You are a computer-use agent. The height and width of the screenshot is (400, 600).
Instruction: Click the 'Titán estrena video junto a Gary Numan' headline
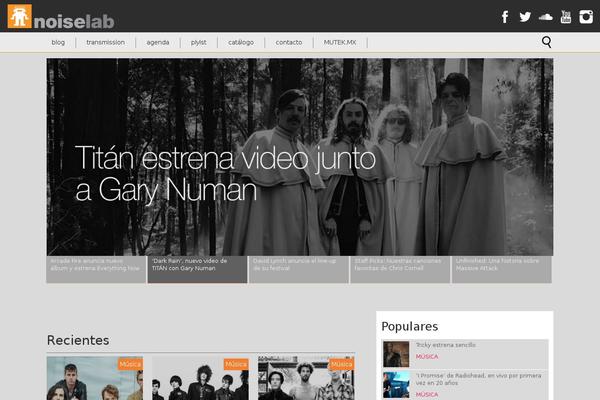click(225, 173)
